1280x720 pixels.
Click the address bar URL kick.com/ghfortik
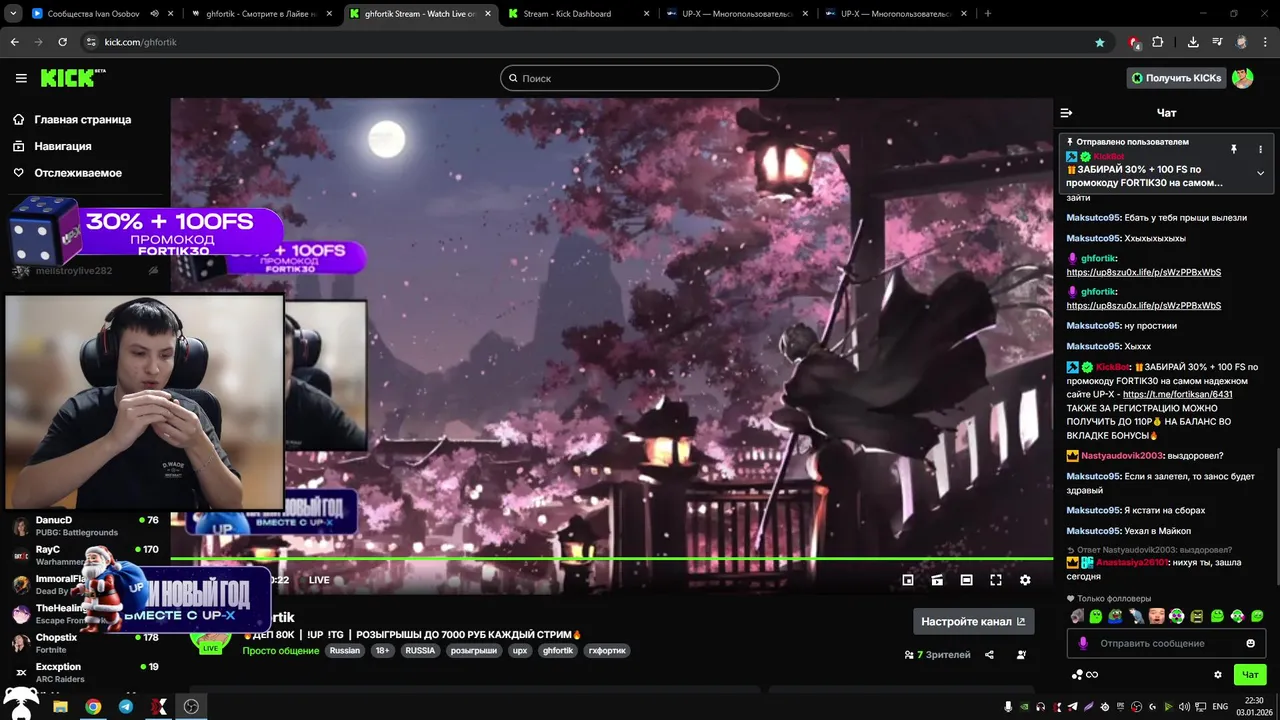point(141,42)
